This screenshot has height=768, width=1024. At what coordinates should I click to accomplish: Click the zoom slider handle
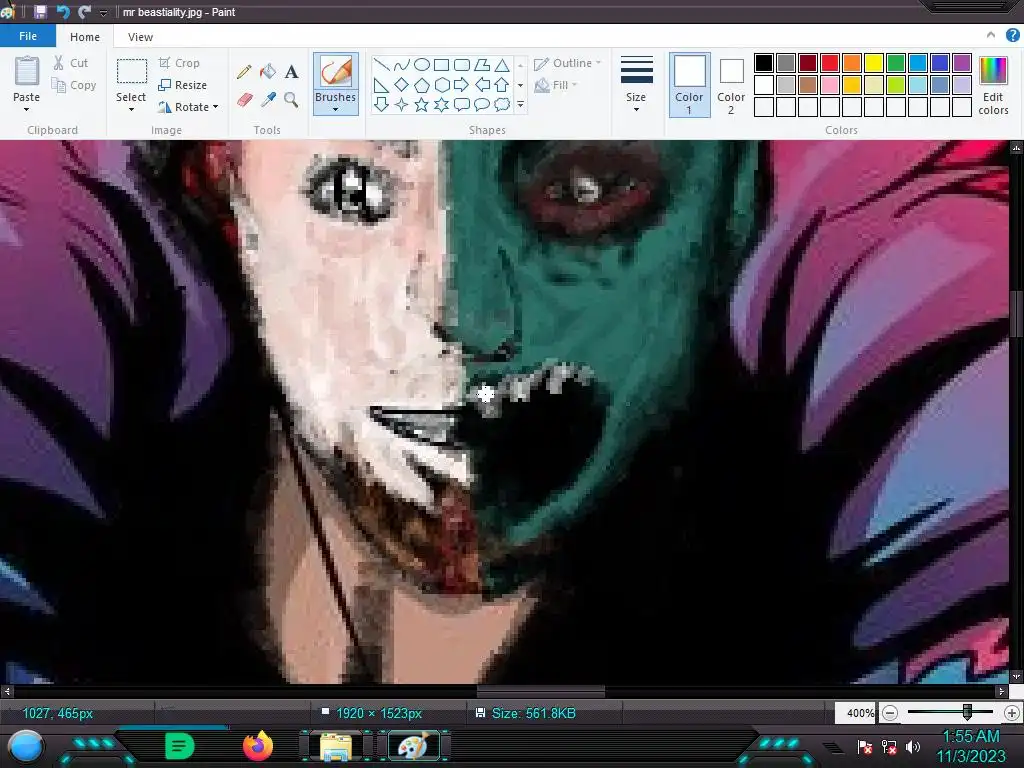click(x=967, y=712)
